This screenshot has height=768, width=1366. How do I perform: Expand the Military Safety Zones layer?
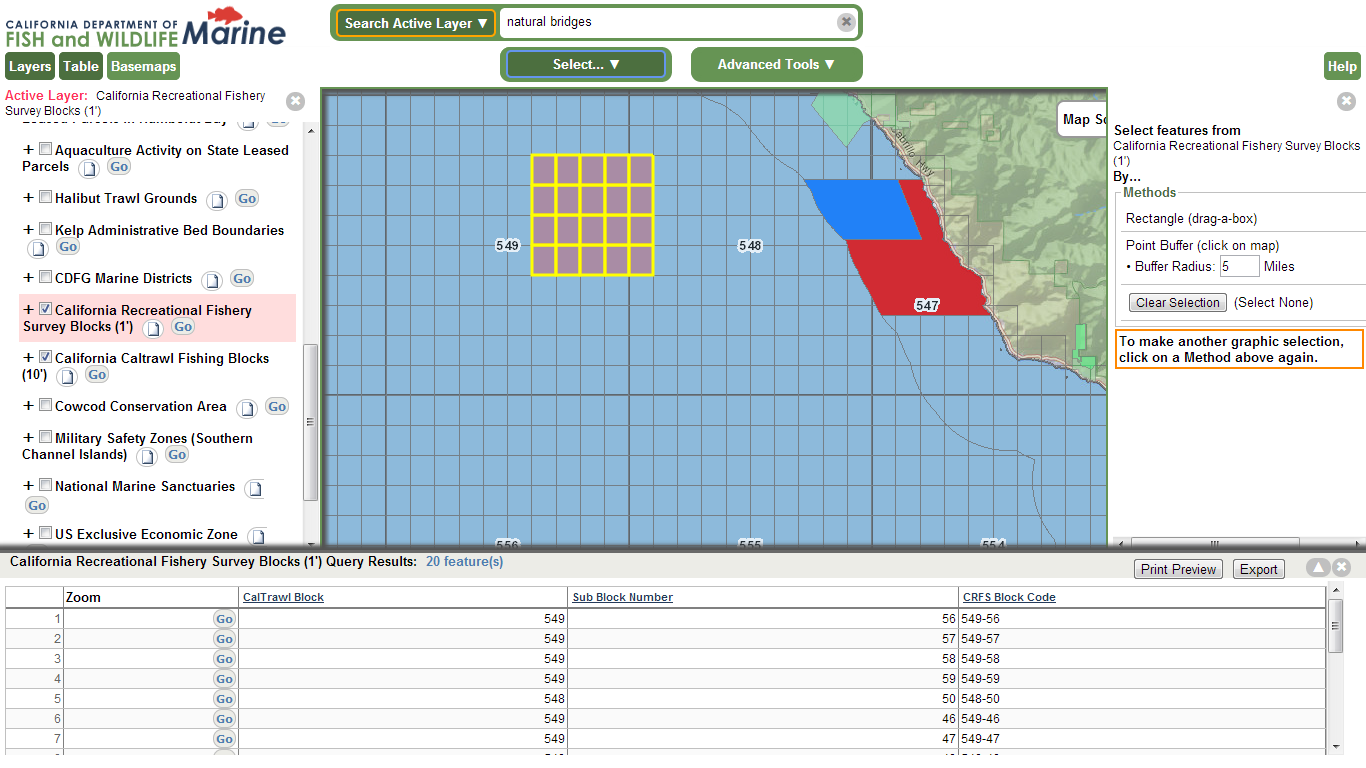coord(28,438)
